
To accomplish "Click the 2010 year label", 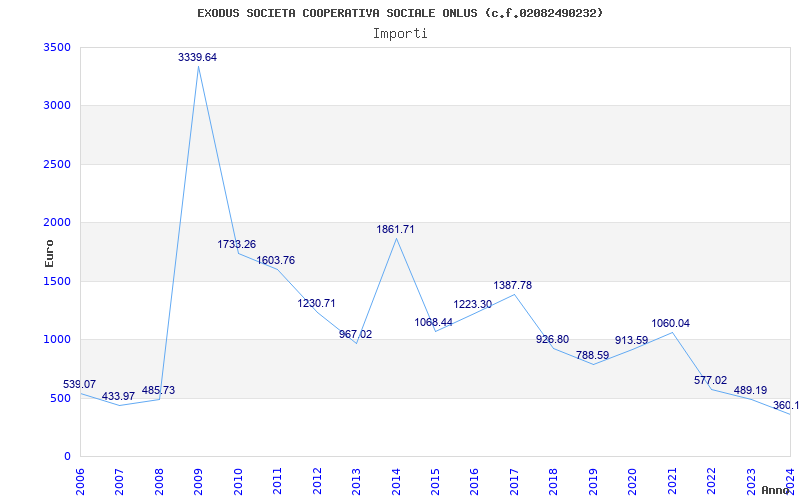I will [238, 482].
